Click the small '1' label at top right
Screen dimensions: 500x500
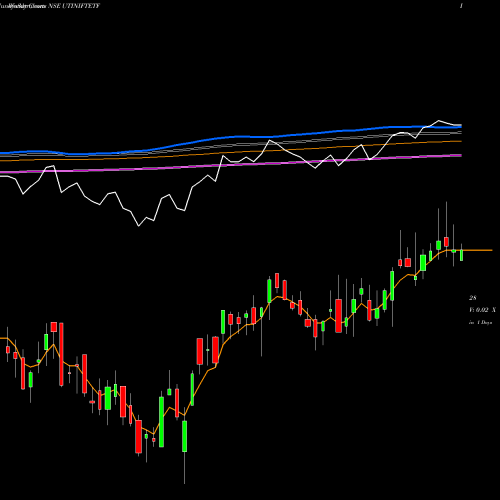(461, 6)
